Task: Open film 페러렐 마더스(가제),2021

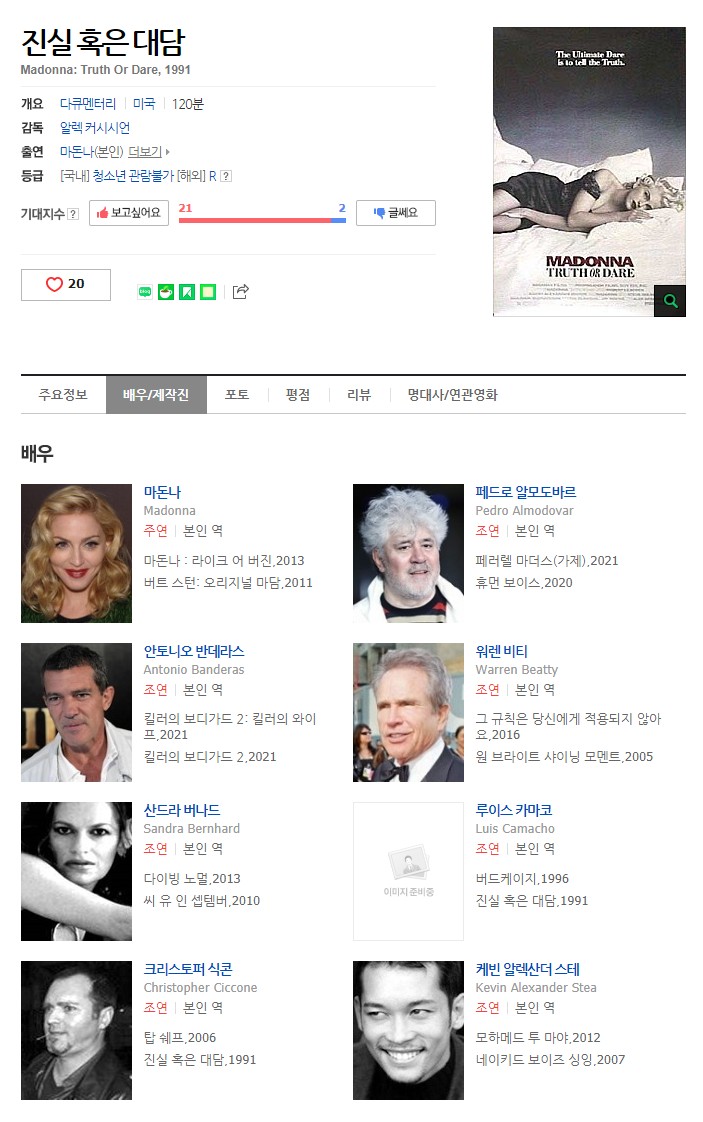Action: point(547,560)
